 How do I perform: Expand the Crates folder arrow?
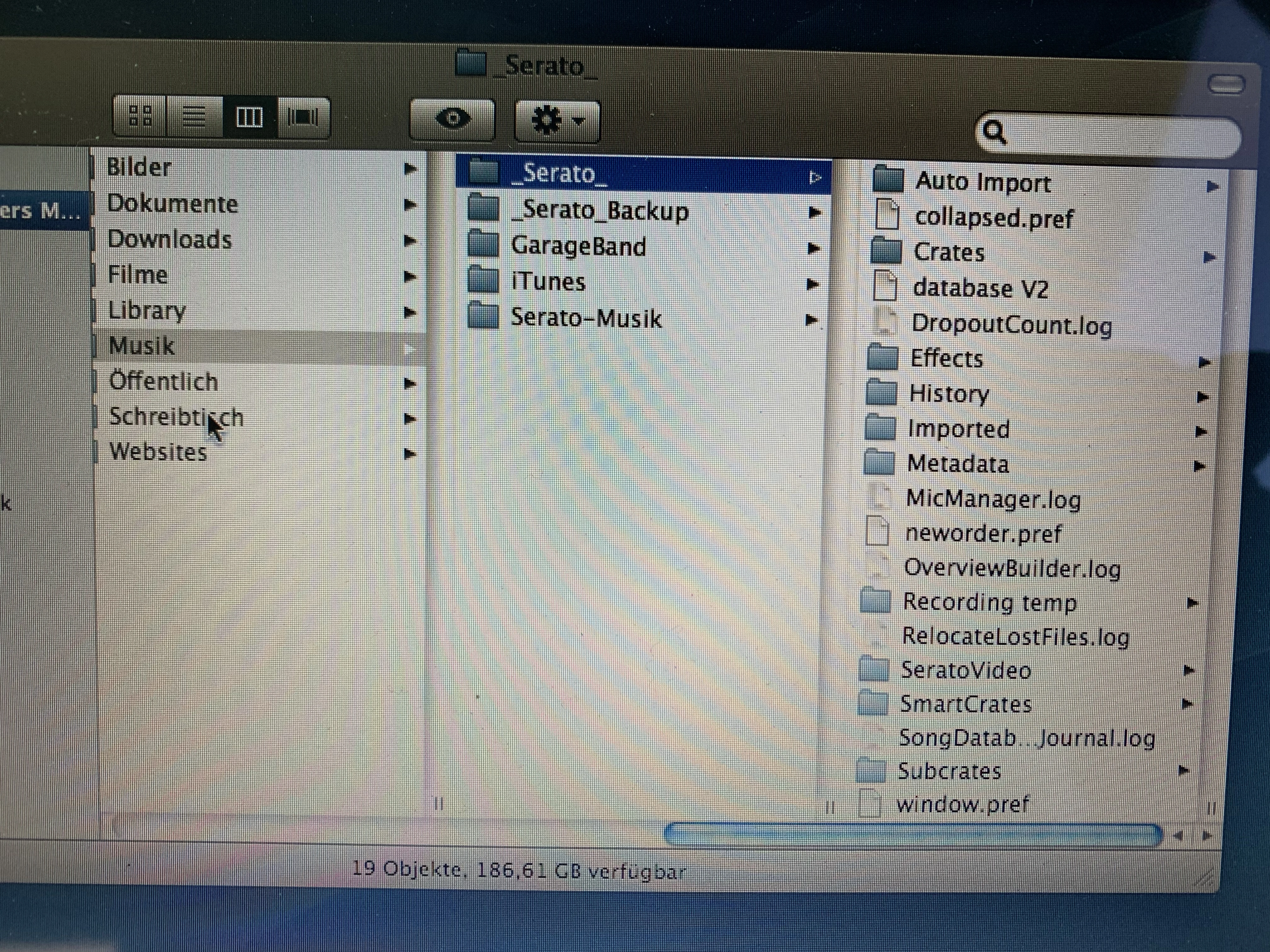pos(1209,257)
